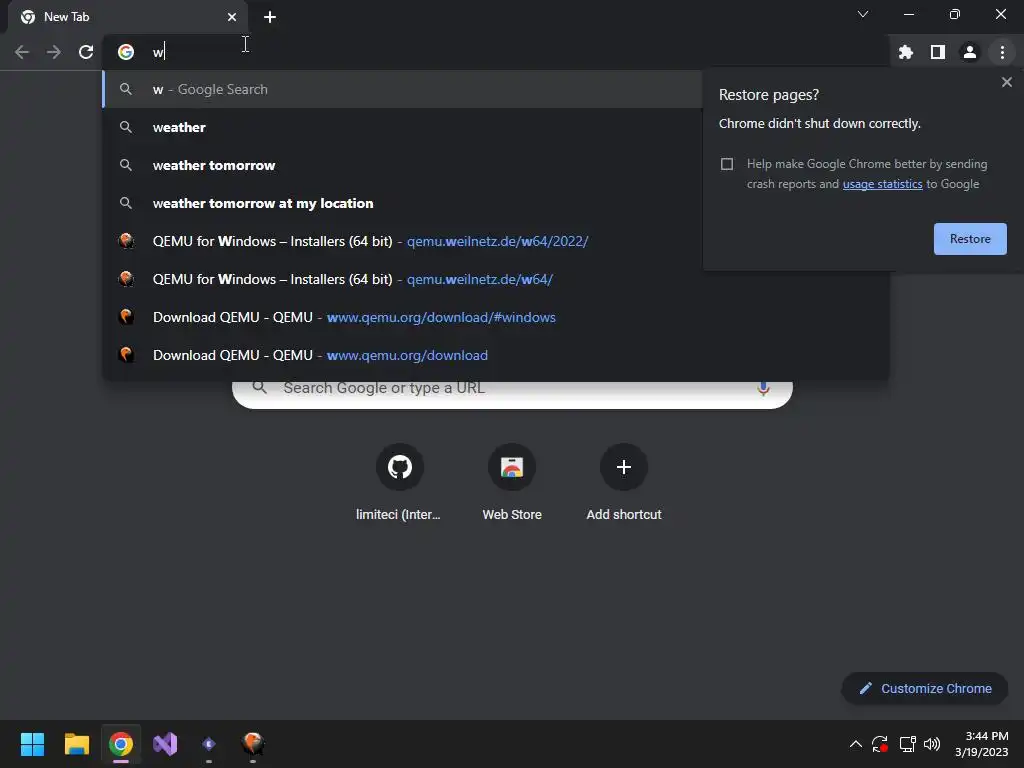Viewport: 1024px width, 768px height.
Task: Select 'w - Google Search' suggestion
Action: (x=402, y=89)
